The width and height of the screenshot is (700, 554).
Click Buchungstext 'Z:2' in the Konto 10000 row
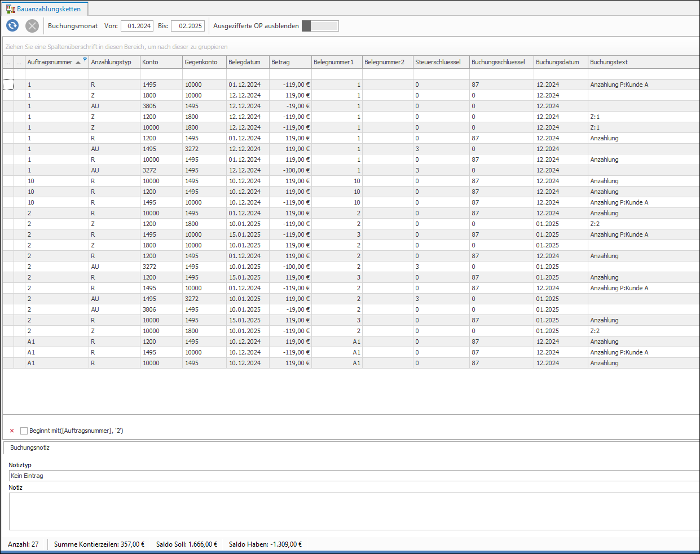point(595,331)
